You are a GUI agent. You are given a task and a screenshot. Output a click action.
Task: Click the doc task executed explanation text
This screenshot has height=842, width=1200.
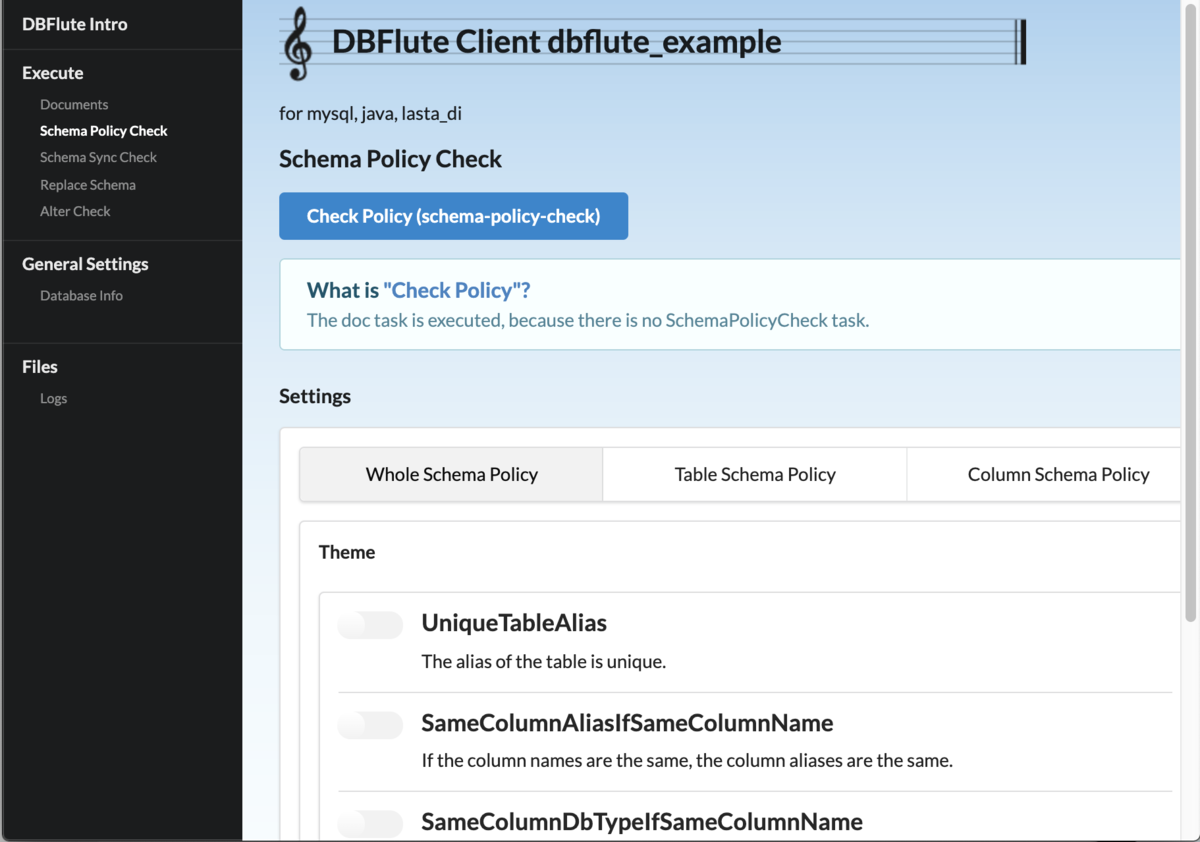[588, 321]
